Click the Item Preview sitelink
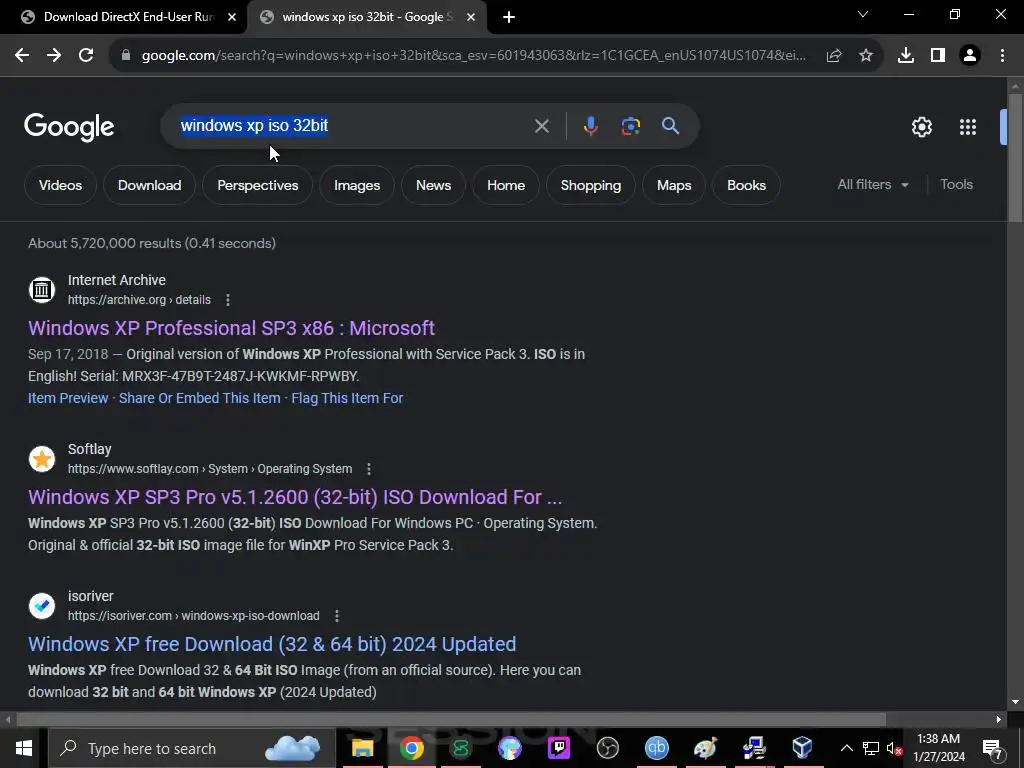The width and height of the screenshot is (1024, 768). pyautogui.click(x=68, y=398)
